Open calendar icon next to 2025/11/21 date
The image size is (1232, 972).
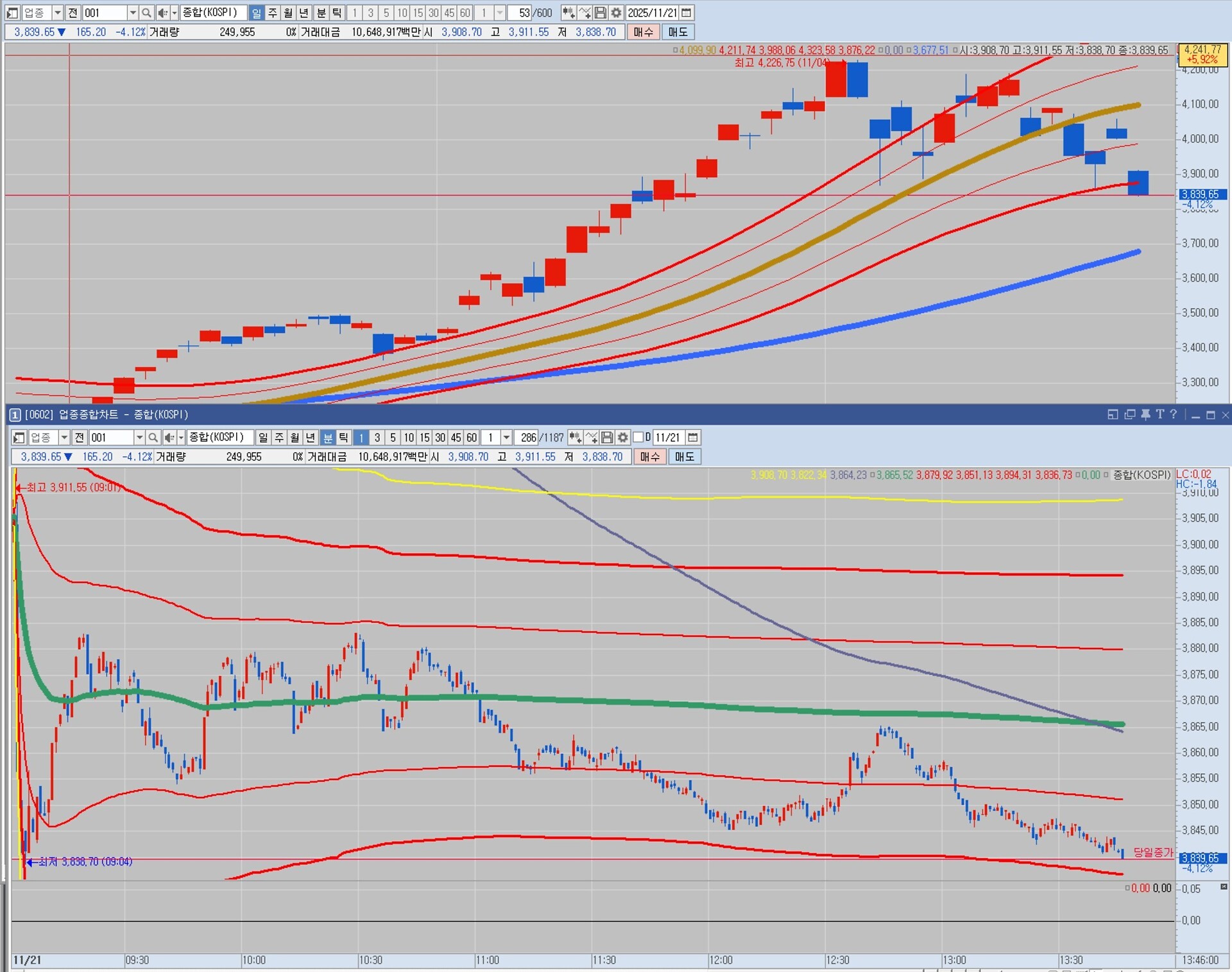pyautogui.click(x=687, y=13)
